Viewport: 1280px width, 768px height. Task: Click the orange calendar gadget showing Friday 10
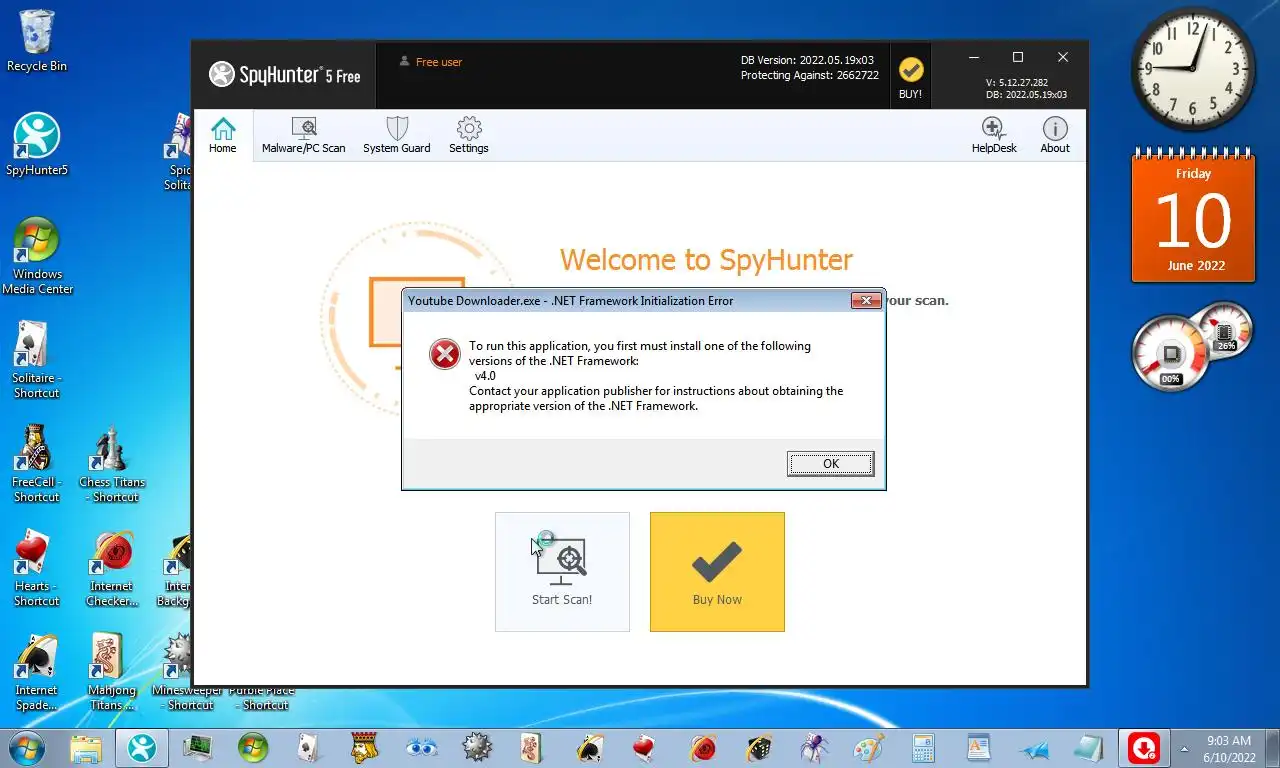point(1193,217)
